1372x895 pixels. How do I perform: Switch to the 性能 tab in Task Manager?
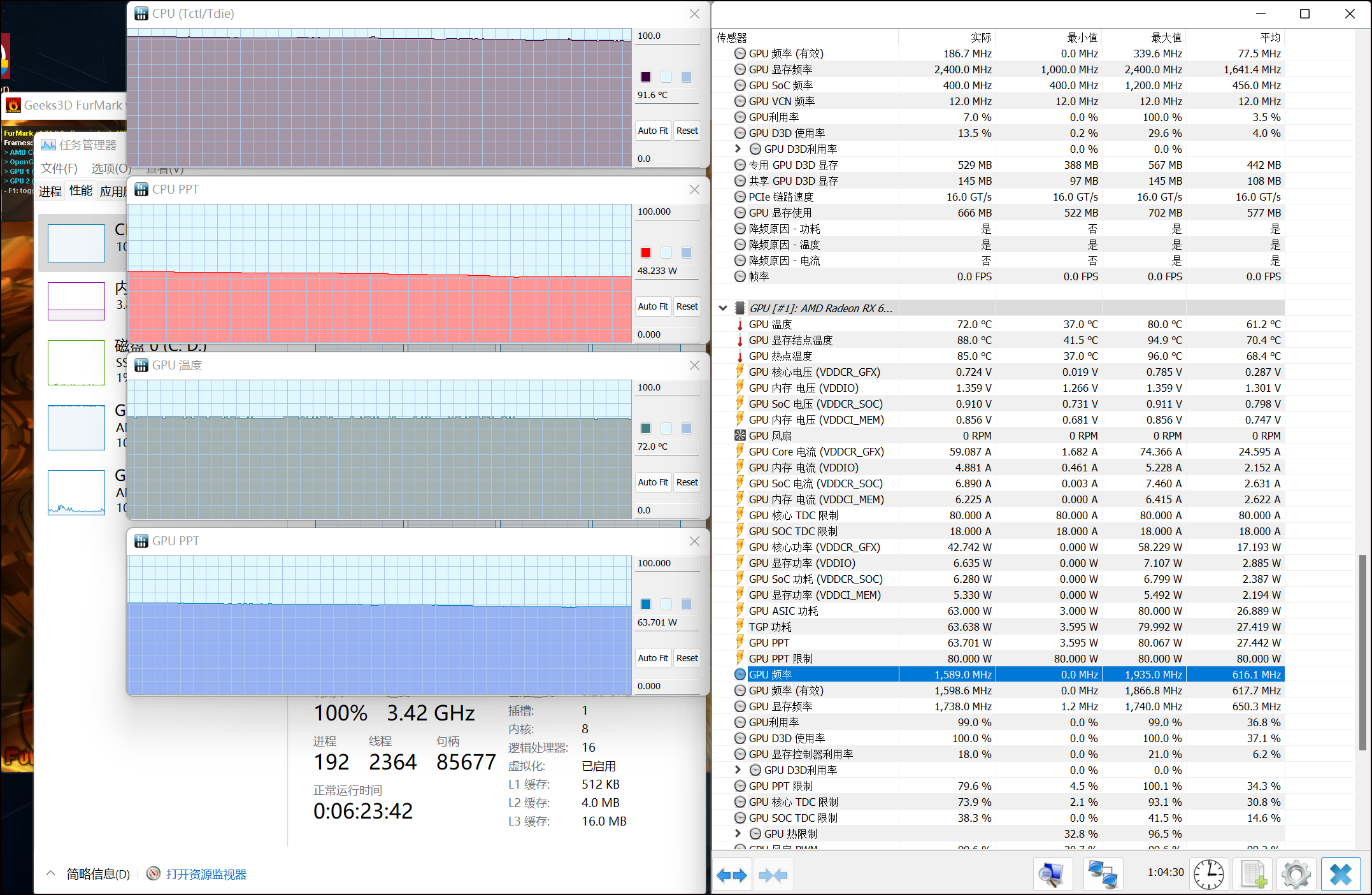81,191
